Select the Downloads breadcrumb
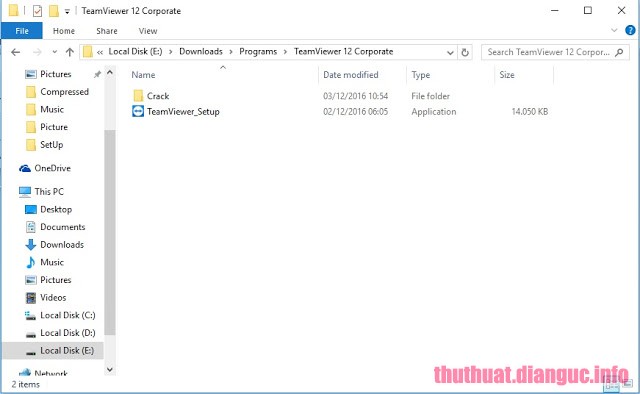The image size is (640, 394). [201, 51]
